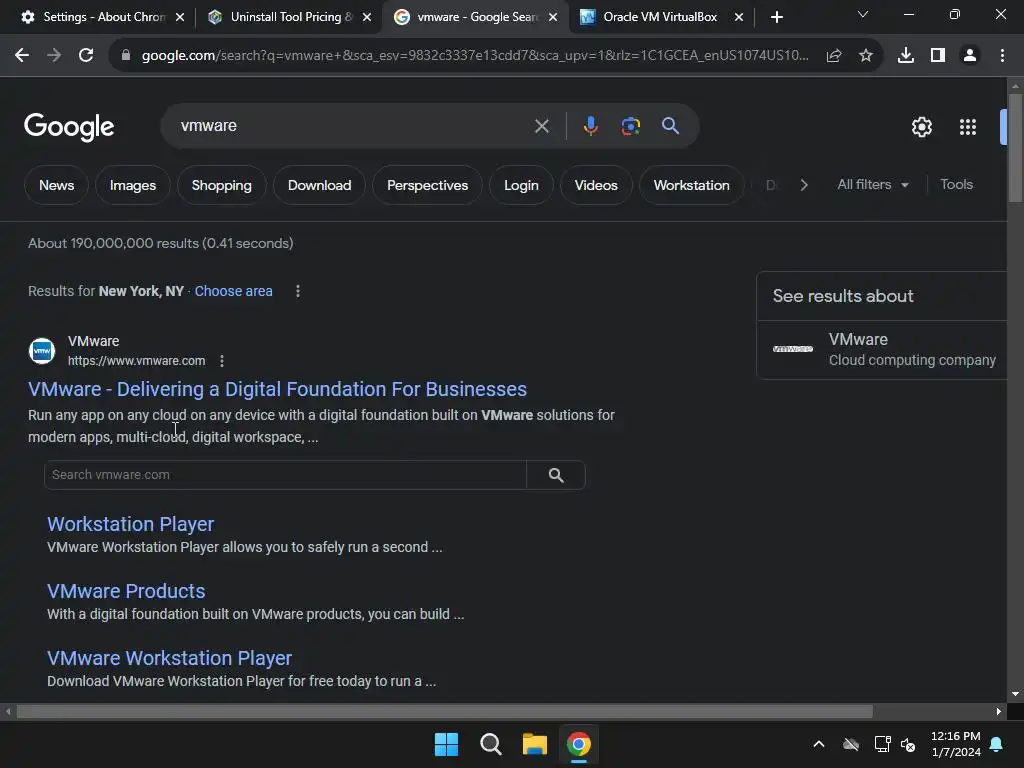
Task: Click the cloud sync tray icon
Action: [x=851, y=744]
